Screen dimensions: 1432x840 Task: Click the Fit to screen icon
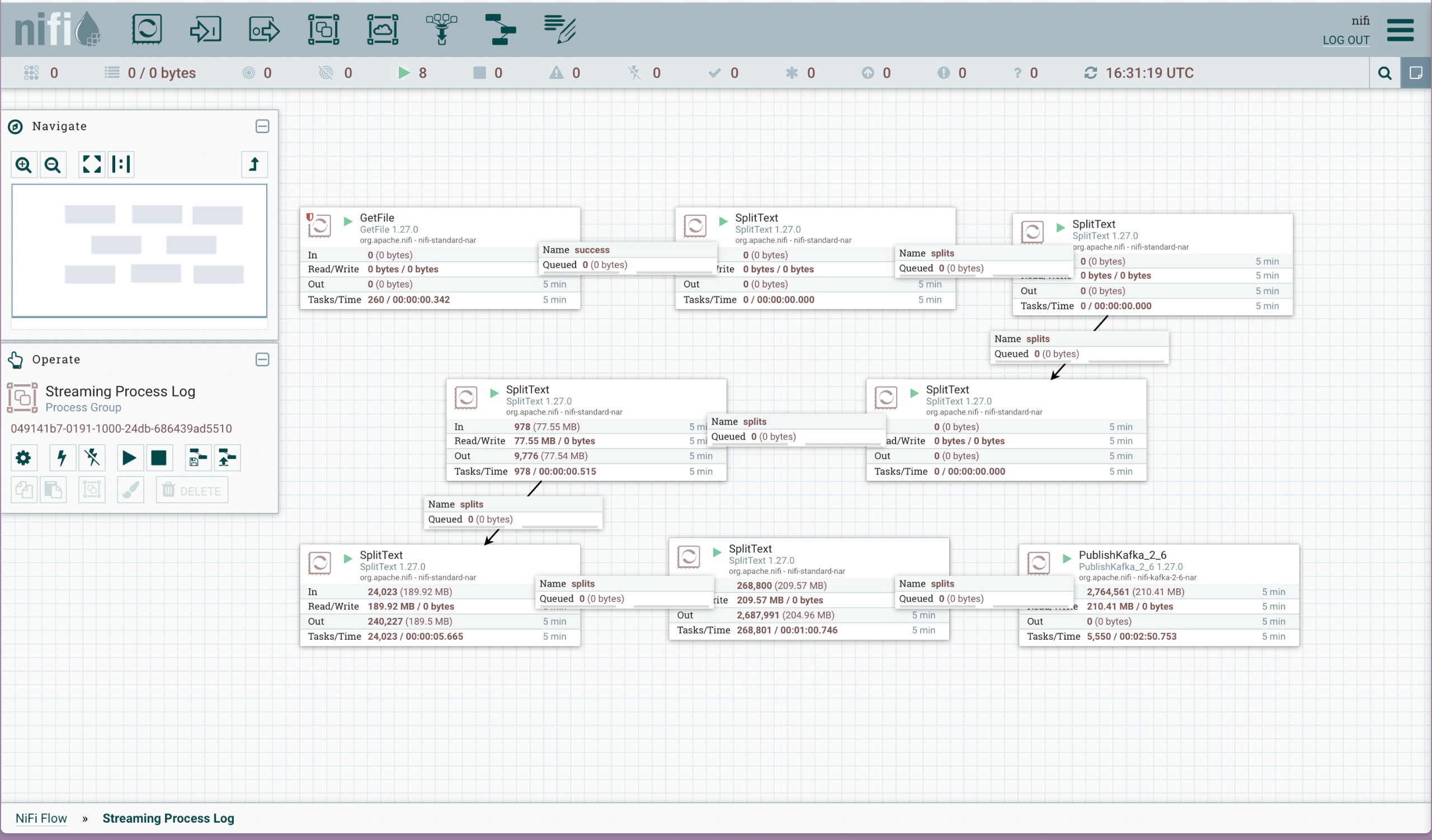tap(92, 165)
